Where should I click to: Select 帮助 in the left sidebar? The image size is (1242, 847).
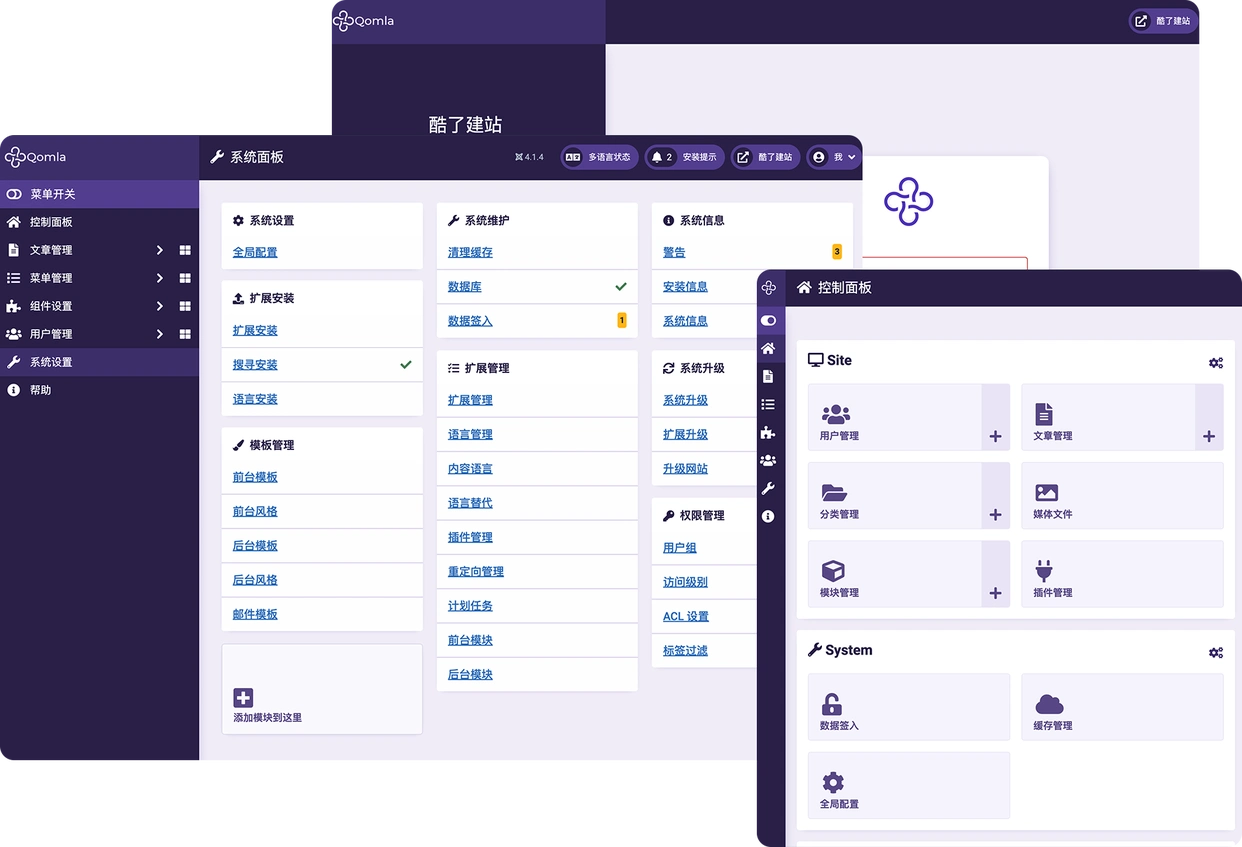(40, 390)
